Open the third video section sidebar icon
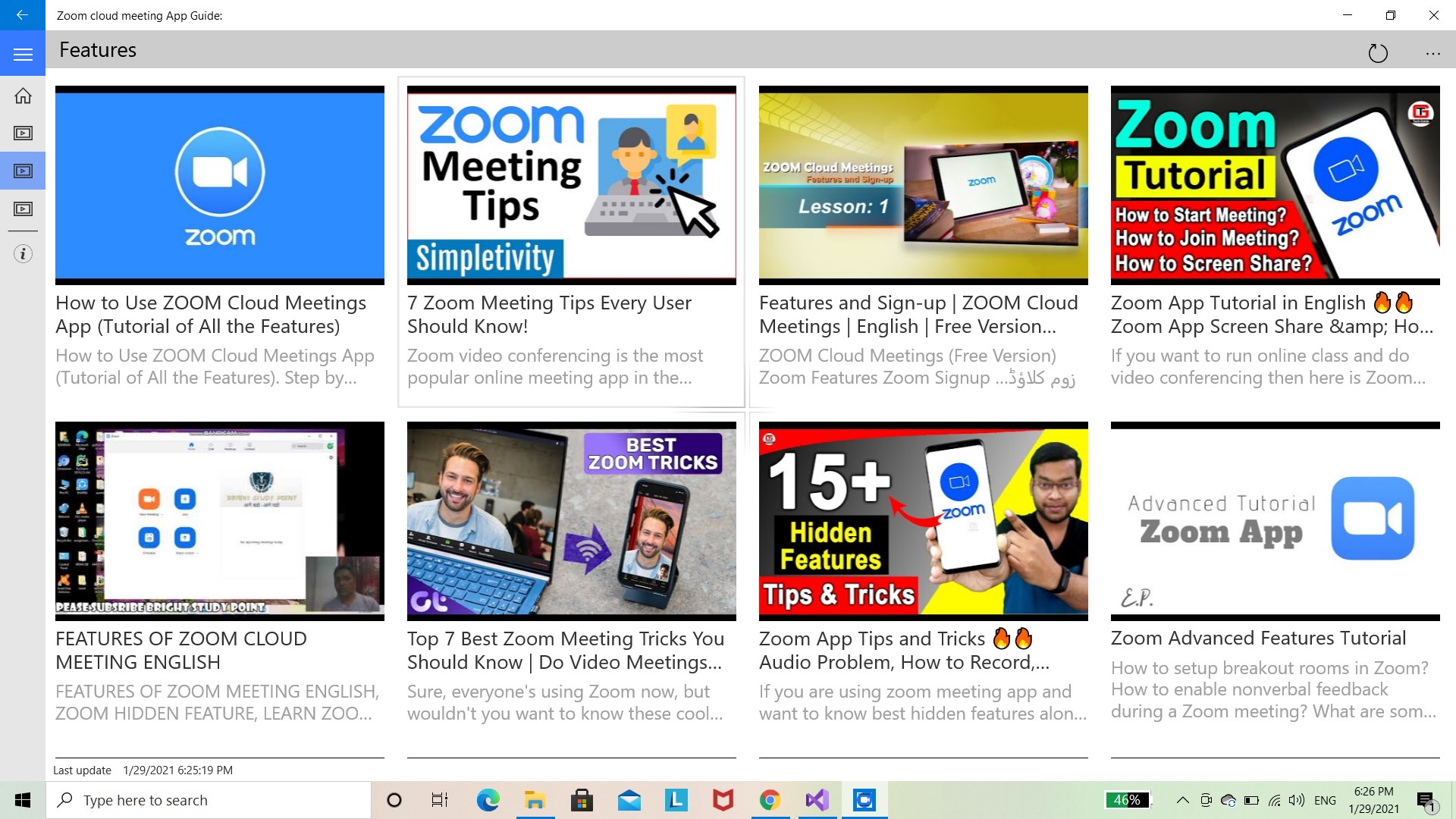 (x=23, y=209)
